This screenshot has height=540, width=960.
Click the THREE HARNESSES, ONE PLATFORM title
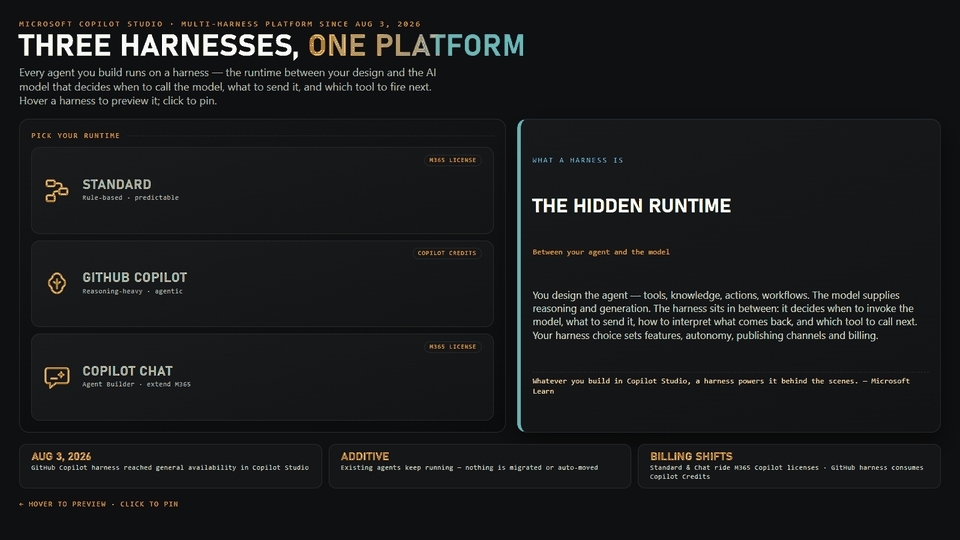pos(272,46)
